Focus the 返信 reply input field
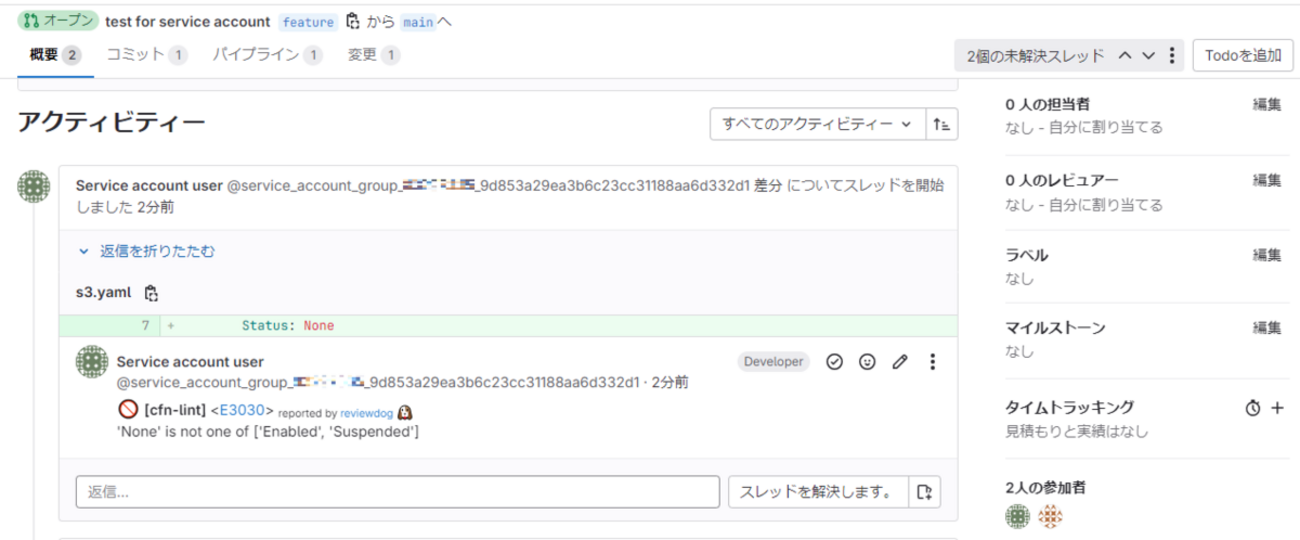The height and width of the screenshot is (540, 1300). 398,491
